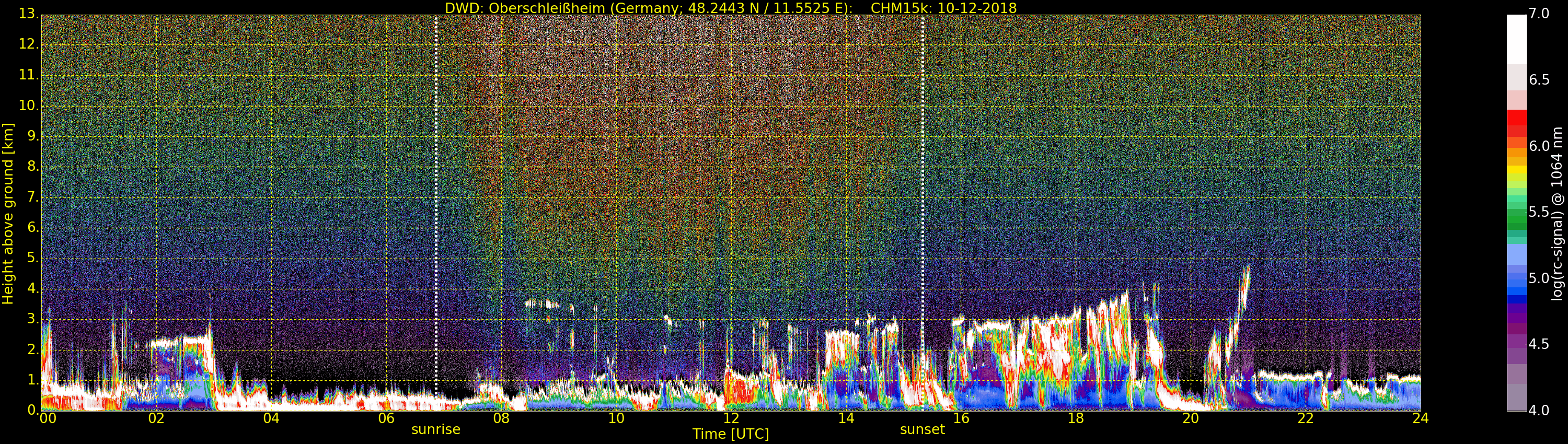Viewport: 1568px width, 444px height.
Task: Select the "16" time axis tick label
Action: pos(961,418)
